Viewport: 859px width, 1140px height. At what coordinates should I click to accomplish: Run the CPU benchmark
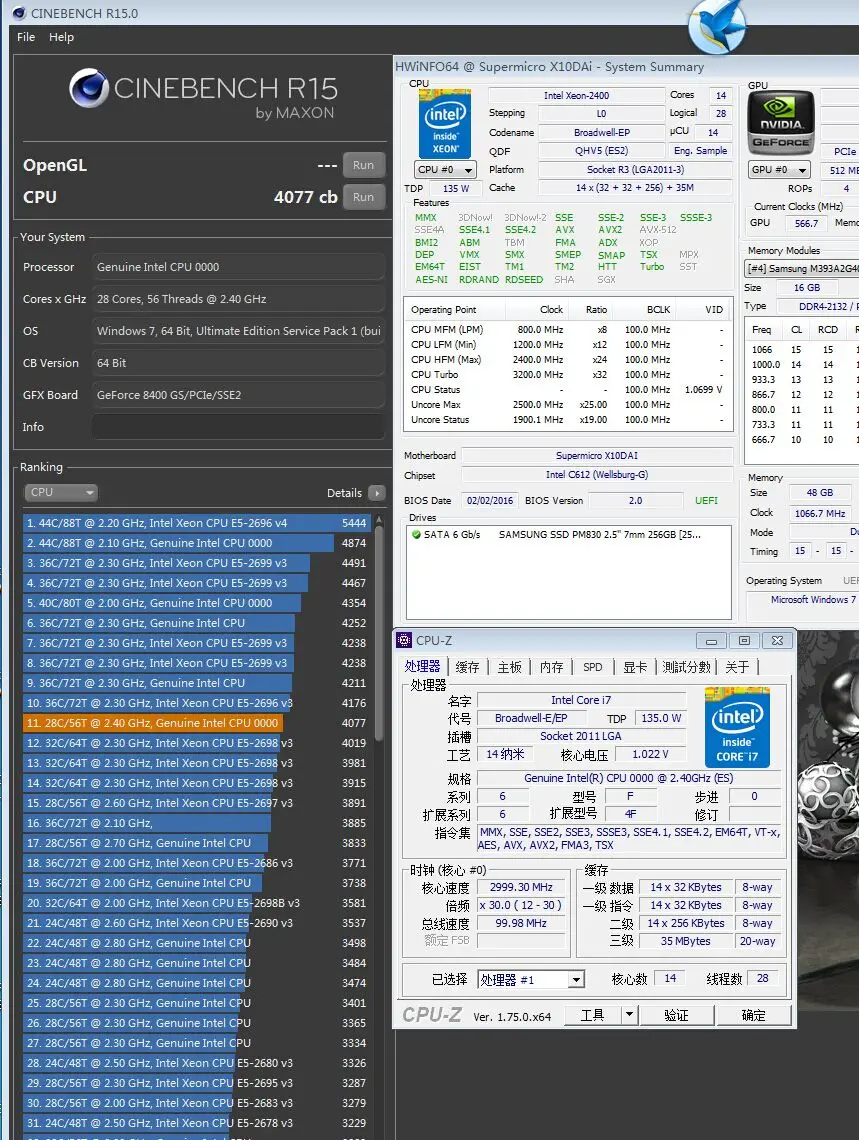click(x=363, y=197)
